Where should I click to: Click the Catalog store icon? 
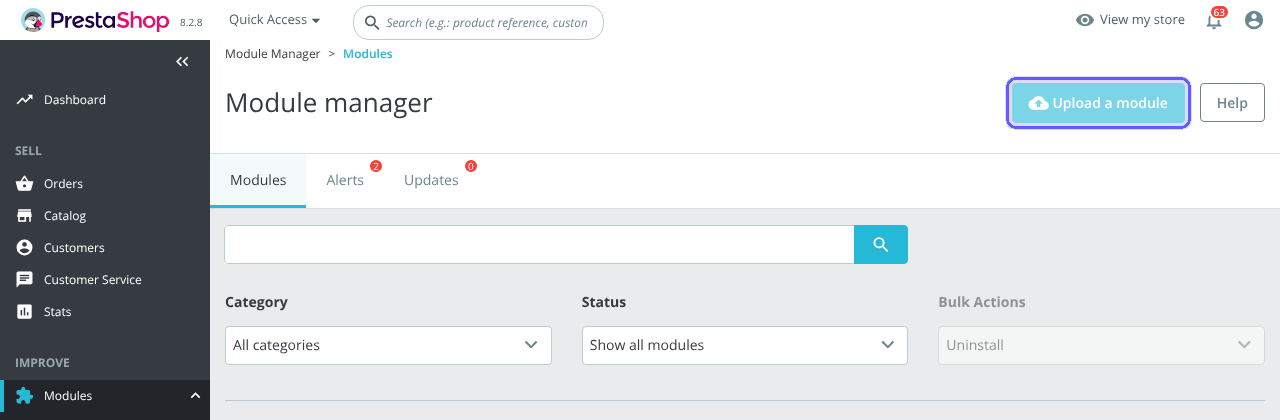click(25, 216)
